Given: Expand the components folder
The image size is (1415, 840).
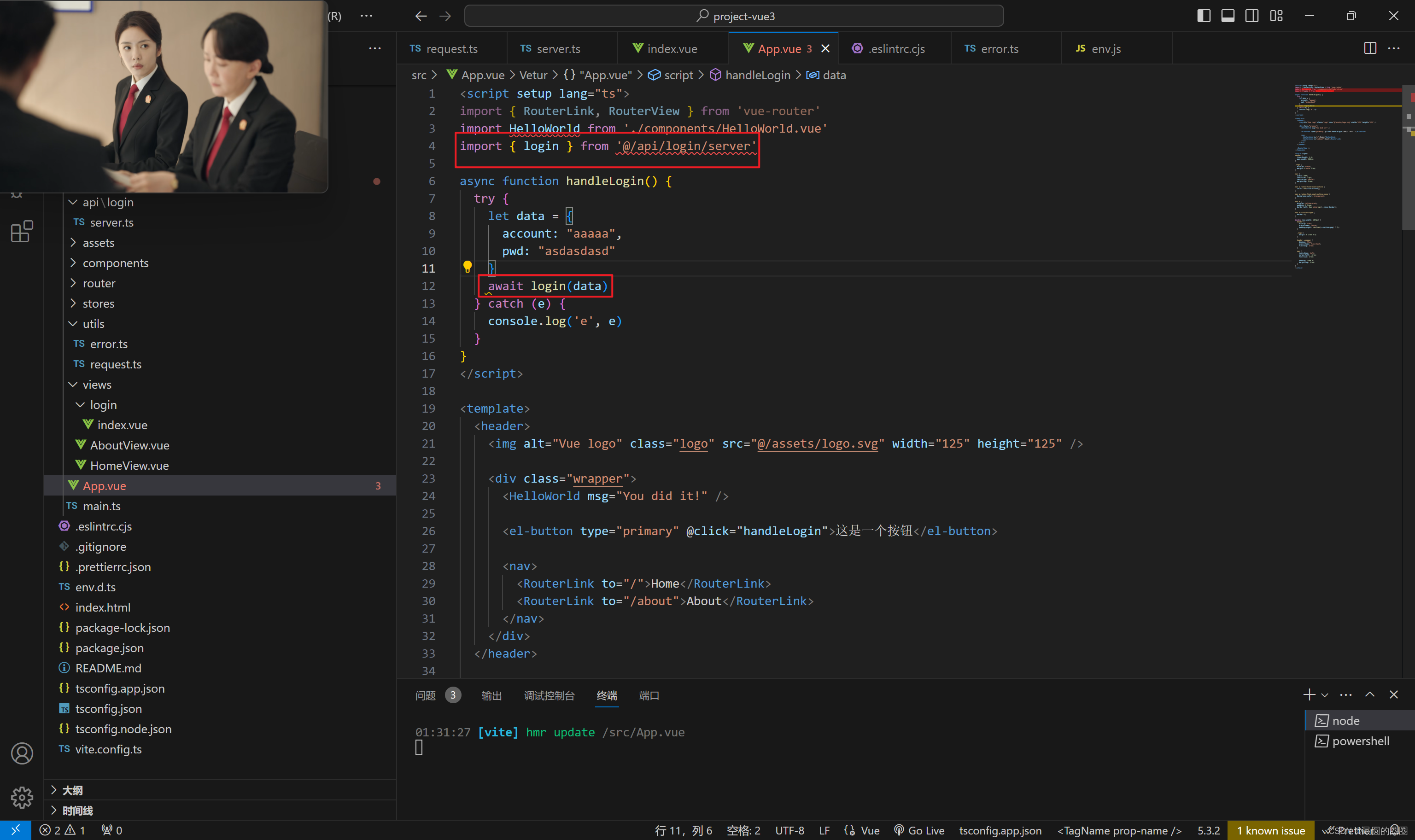Looking at the screenshot, I should click(116, 262).
